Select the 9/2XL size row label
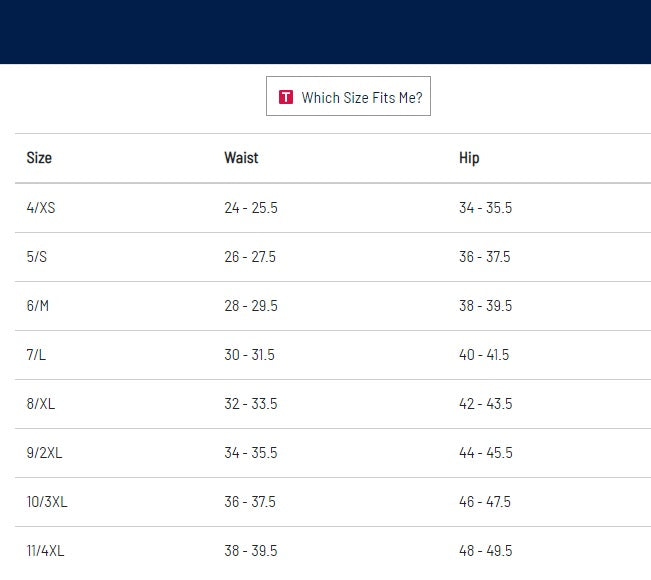The width and height of the screenshot is (651, 580). [44, 453]
